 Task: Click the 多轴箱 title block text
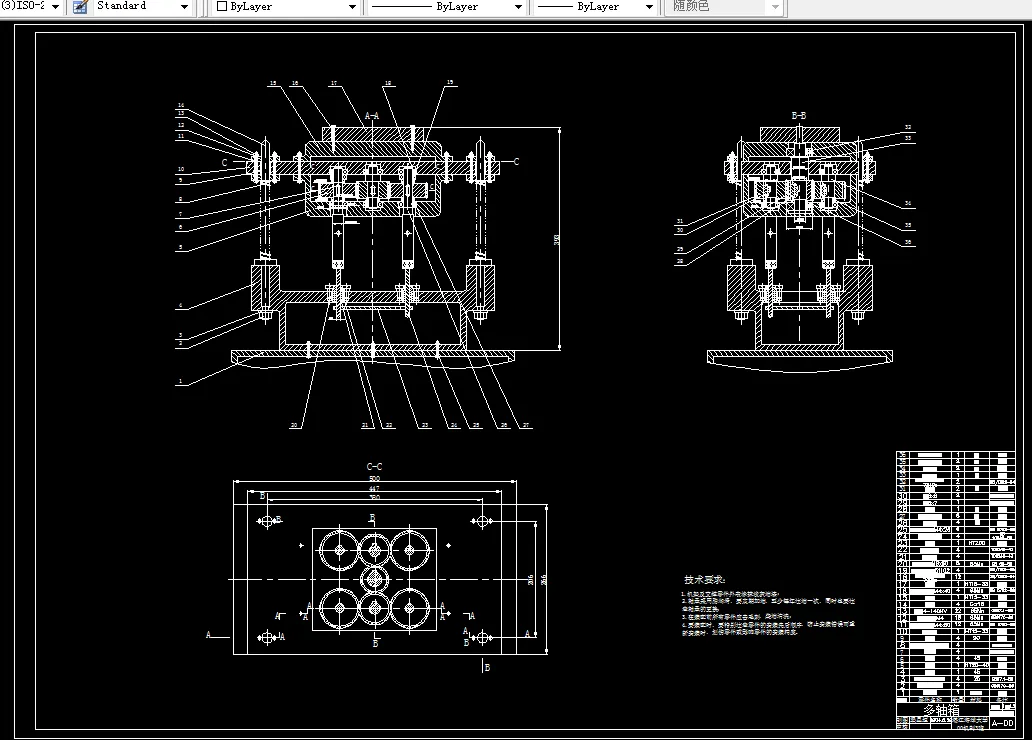tap(941, 710)
